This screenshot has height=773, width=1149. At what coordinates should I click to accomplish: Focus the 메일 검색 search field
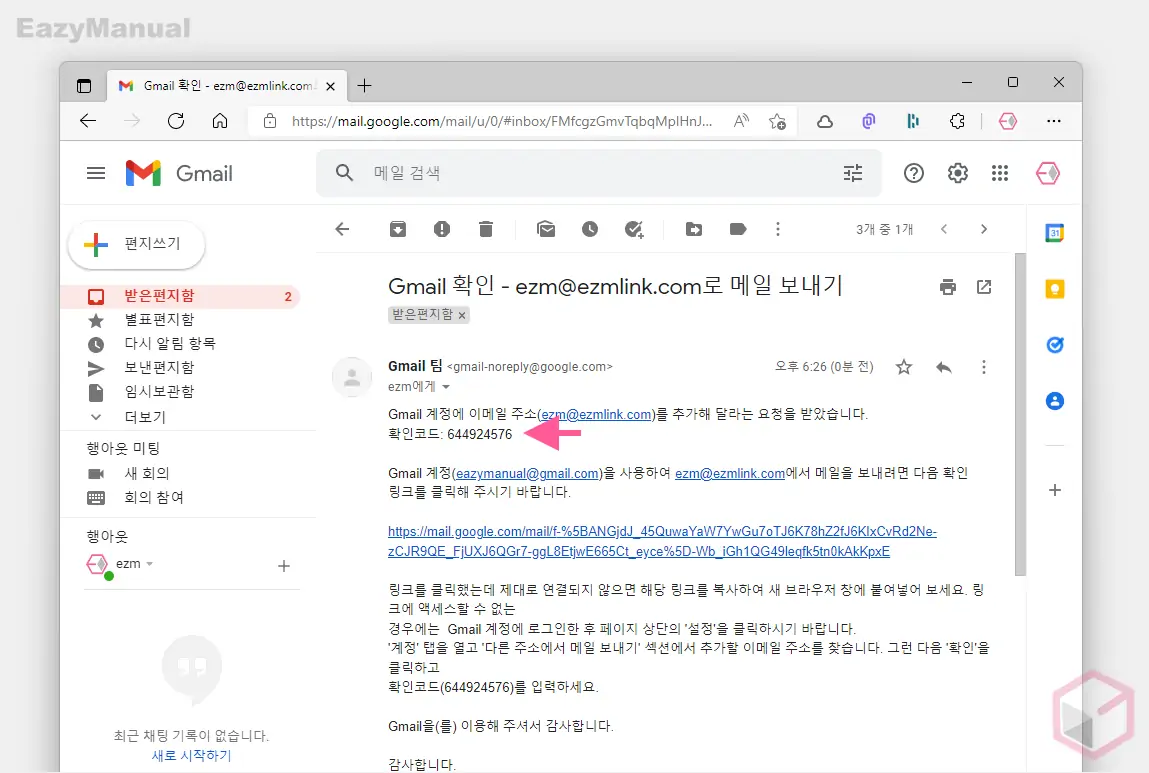point(601,174)
